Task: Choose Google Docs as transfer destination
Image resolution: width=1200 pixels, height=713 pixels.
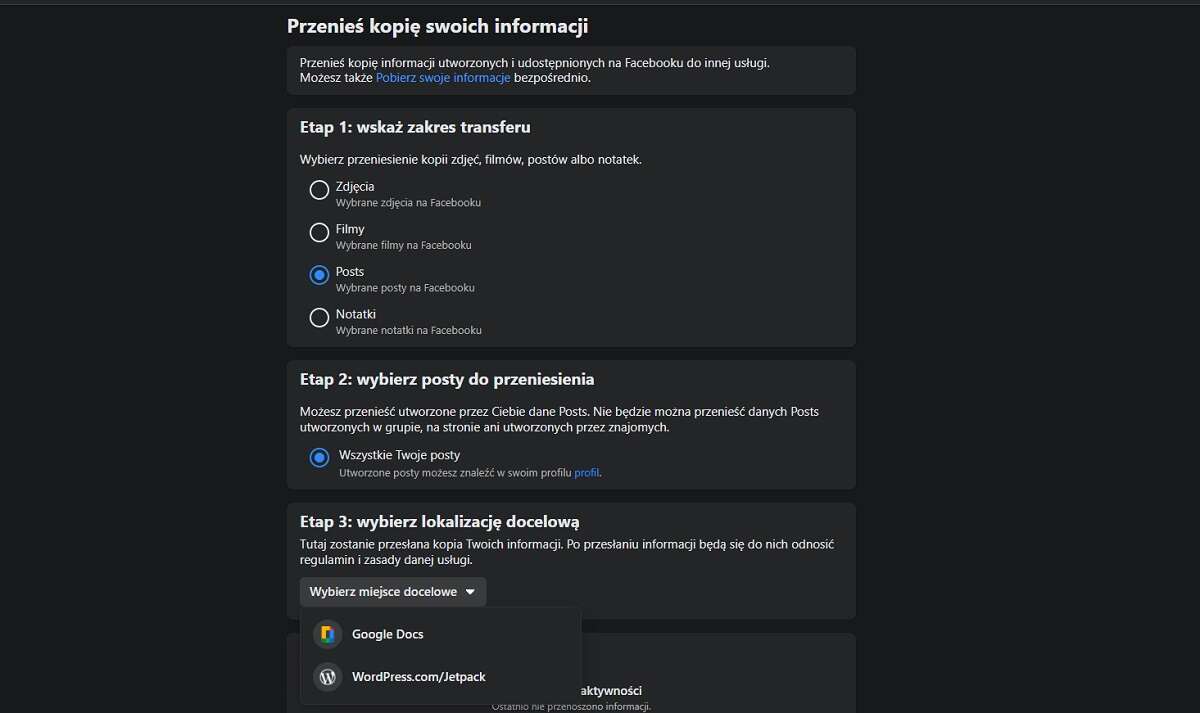Action: pyautogui.click(x=386, y=634)
